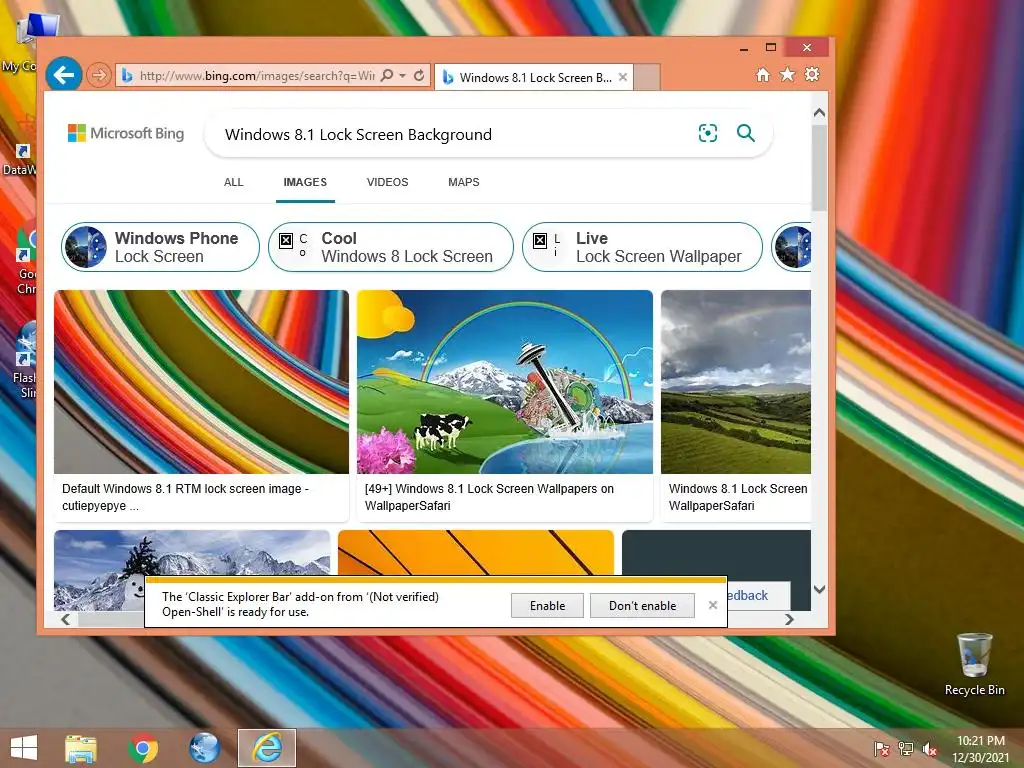
Task: Click the browser forward arrow button
Action: click(99, 76)
